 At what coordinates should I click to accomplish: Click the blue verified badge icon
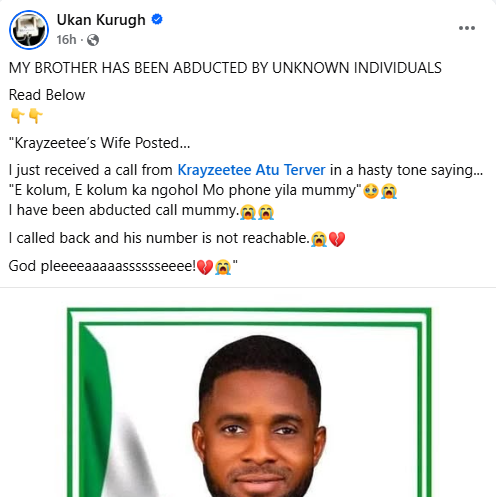pyautogui.click(x=157, y=19)
